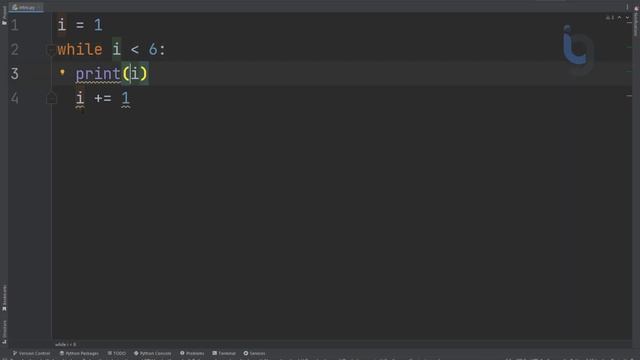Open the Structure sidebar panel
The height and width of the screenshot is (360, 640).
tap(4, 331)
